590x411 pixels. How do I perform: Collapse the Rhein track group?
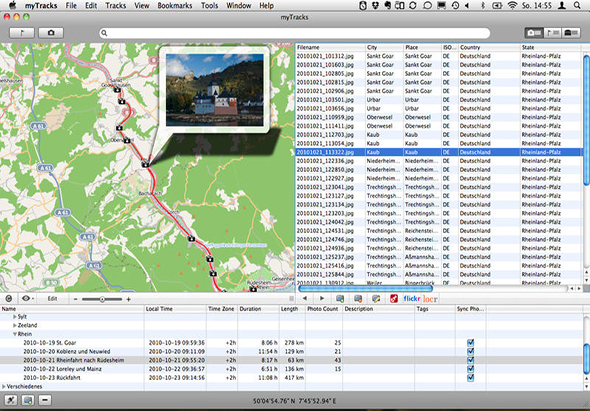pyautogui.click(x=15, y=334)
